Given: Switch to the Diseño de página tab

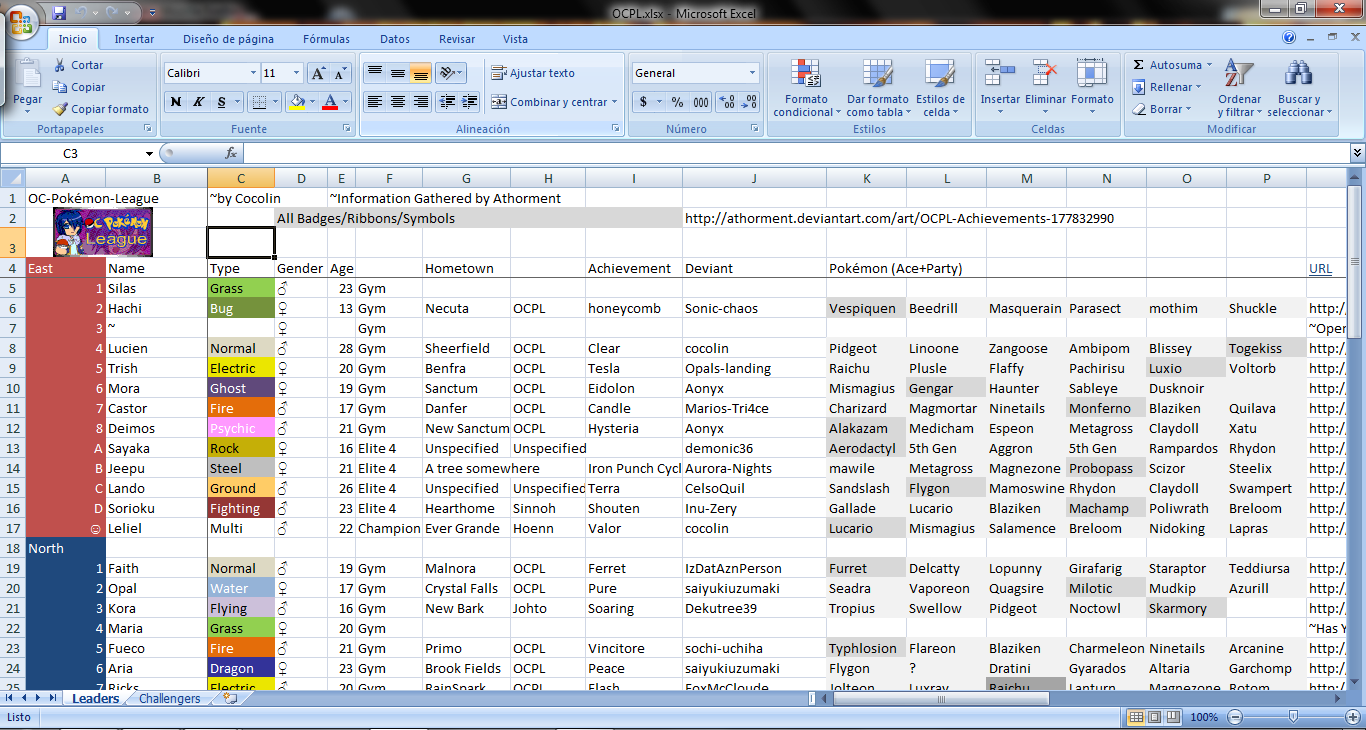Looking at the screenshot, I should pos(228,39).
